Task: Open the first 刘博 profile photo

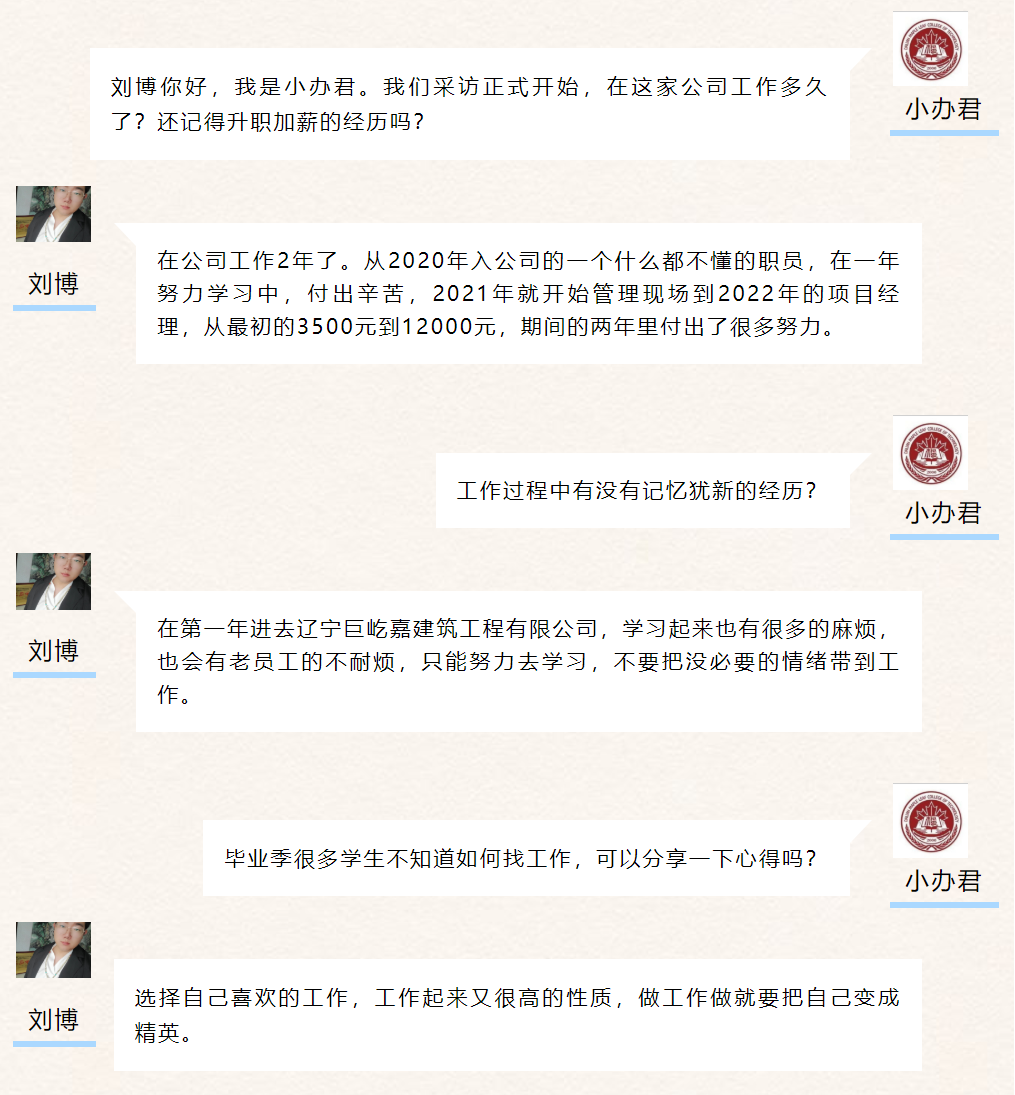Action: (54, 214)
